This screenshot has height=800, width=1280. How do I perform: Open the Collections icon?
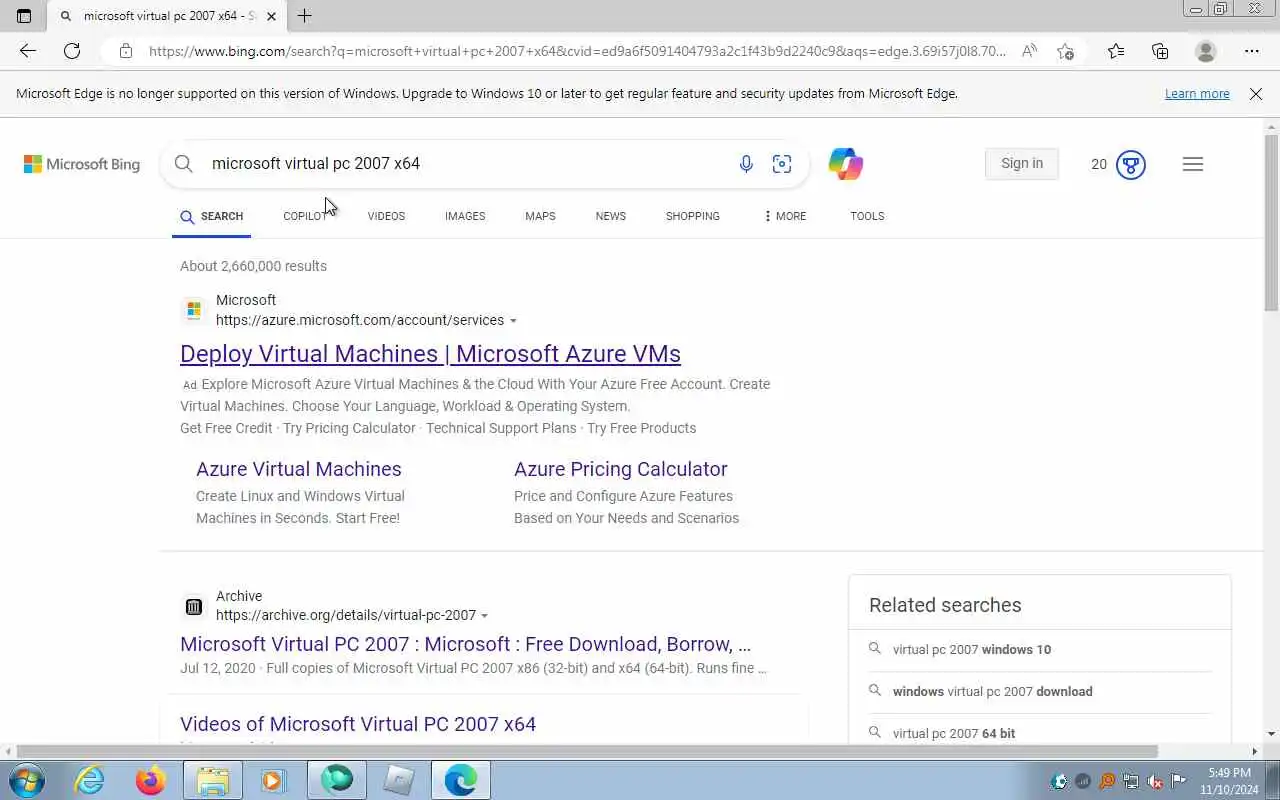pyautogui.click(x=1160, y=51)
